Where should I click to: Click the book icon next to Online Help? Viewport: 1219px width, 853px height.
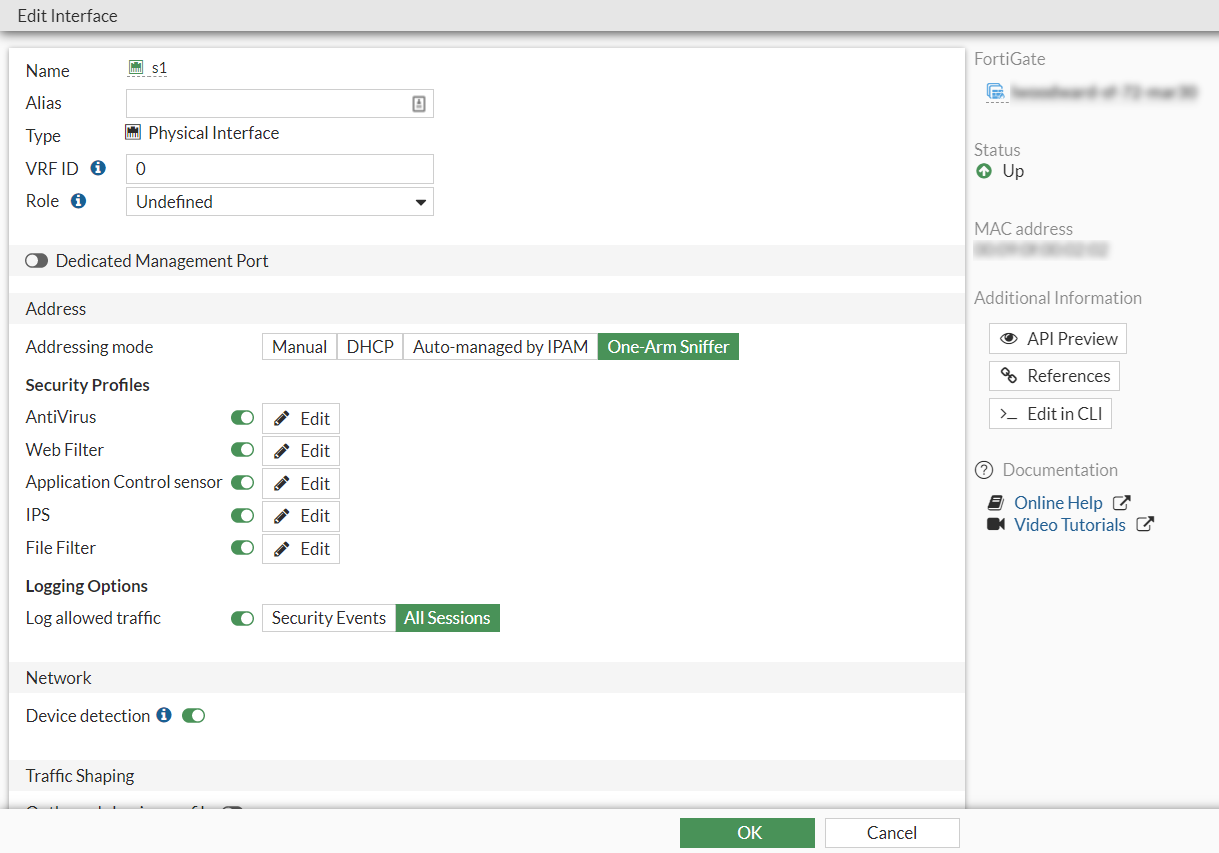pyautogui.click(x=996, y=502)
